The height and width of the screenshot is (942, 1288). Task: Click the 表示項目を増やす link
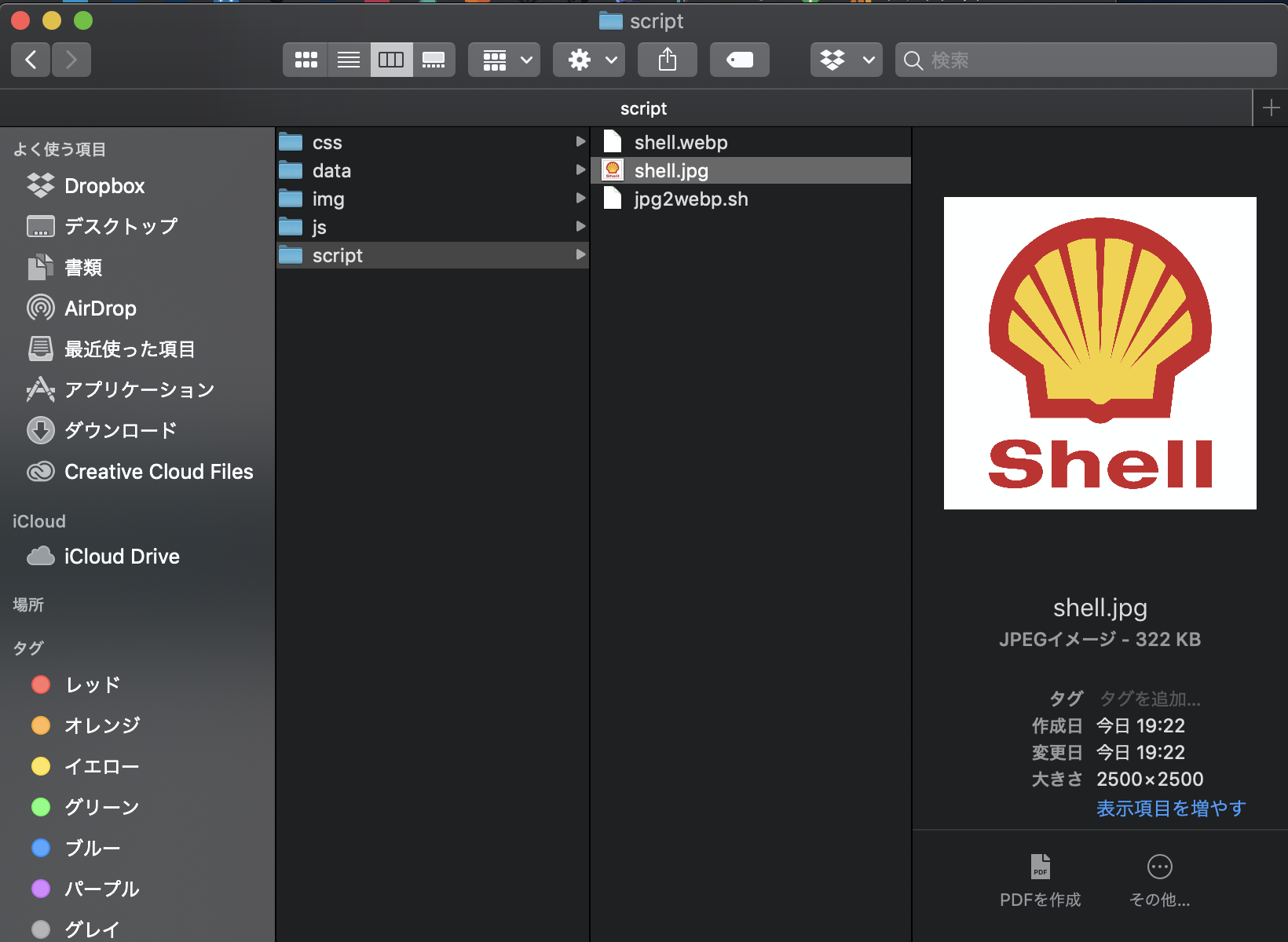click(x=1170, y=809)
